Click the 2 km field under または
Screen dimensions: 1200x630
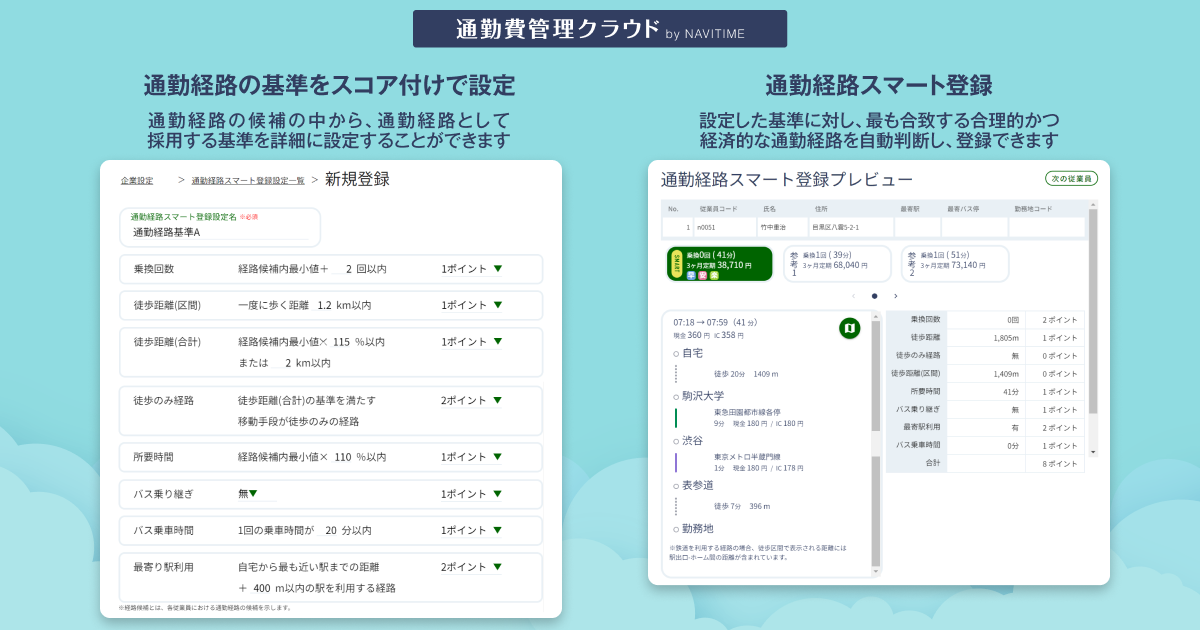pyautogui.click(x=283, y=363)
